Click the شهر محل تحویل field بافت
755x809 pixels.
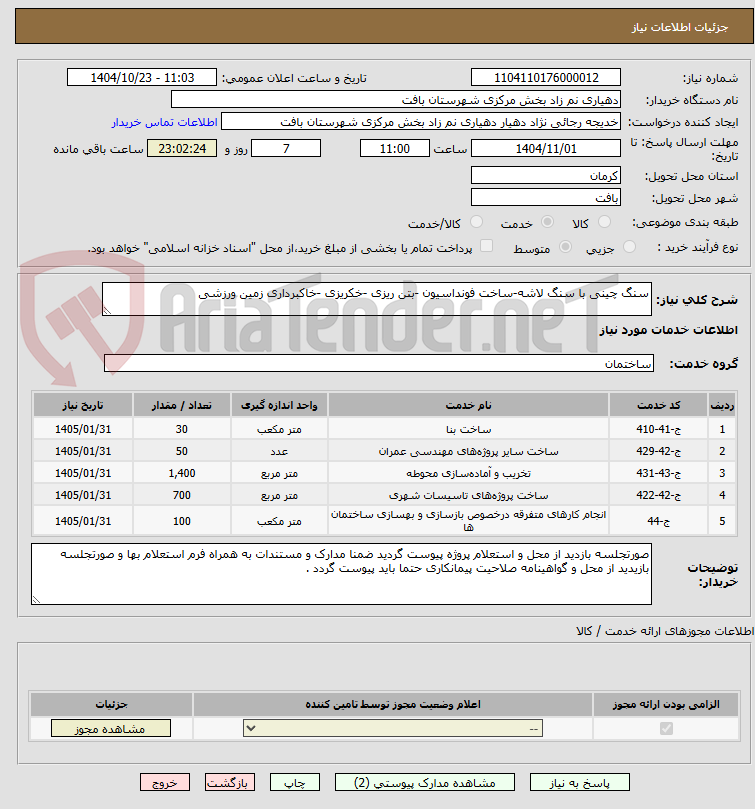(546, 198)
